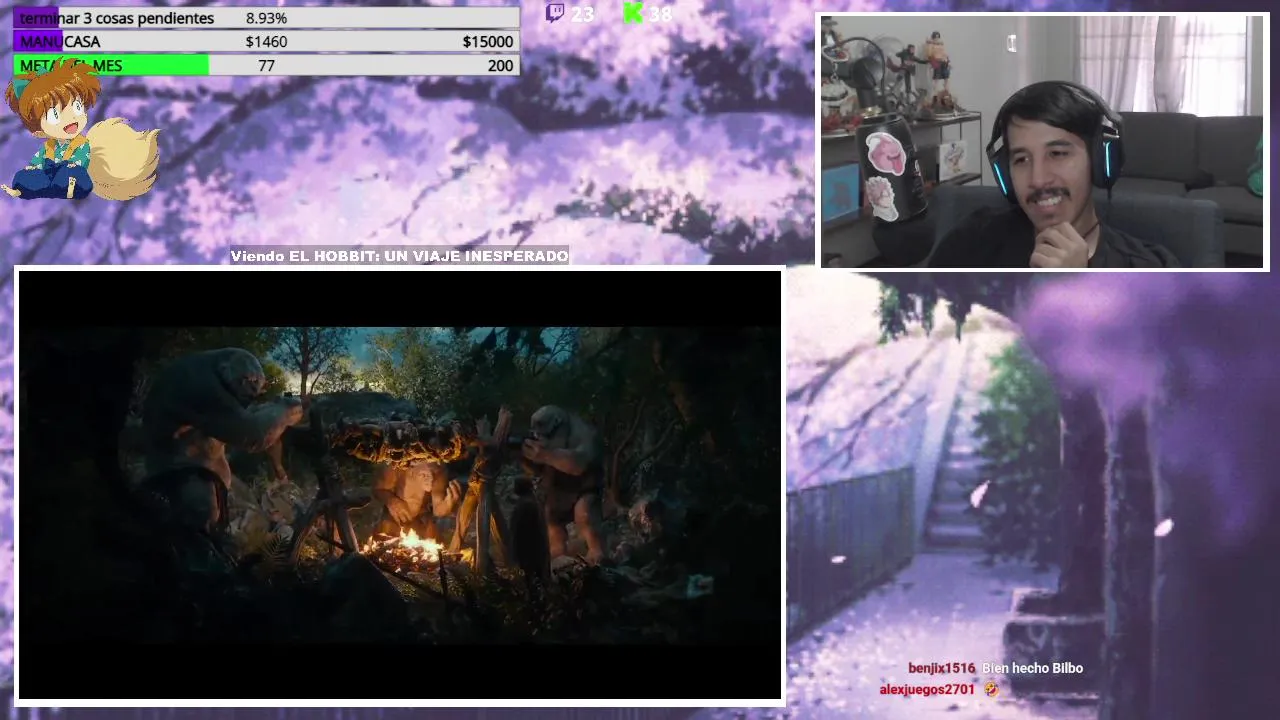Click the chat message 'Bien hecho Bilbo'
1280x720 pixels.
1032,668
